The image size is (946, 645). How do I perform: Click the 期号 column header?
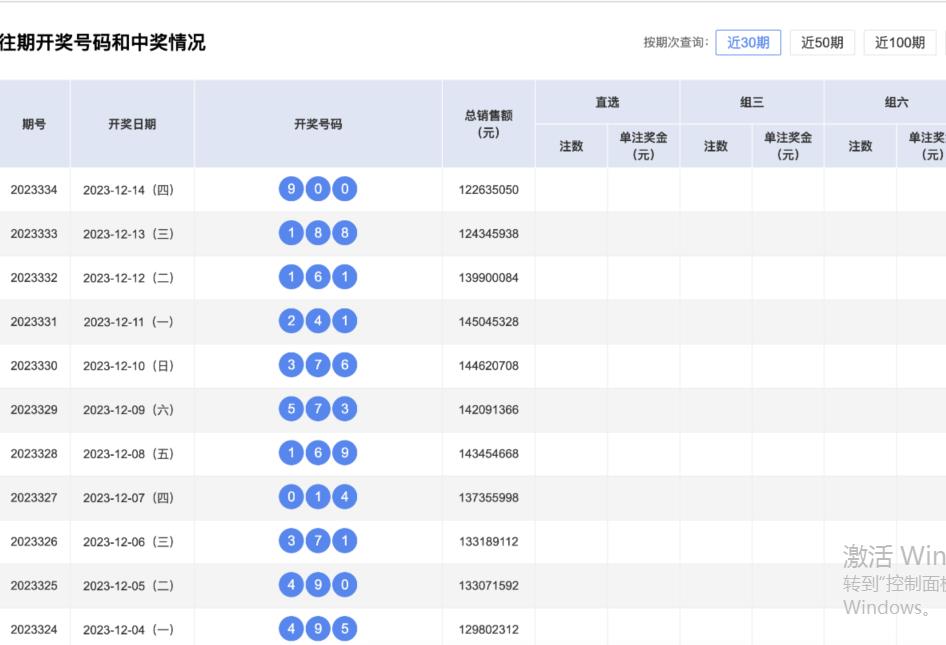tap(34, 124)
